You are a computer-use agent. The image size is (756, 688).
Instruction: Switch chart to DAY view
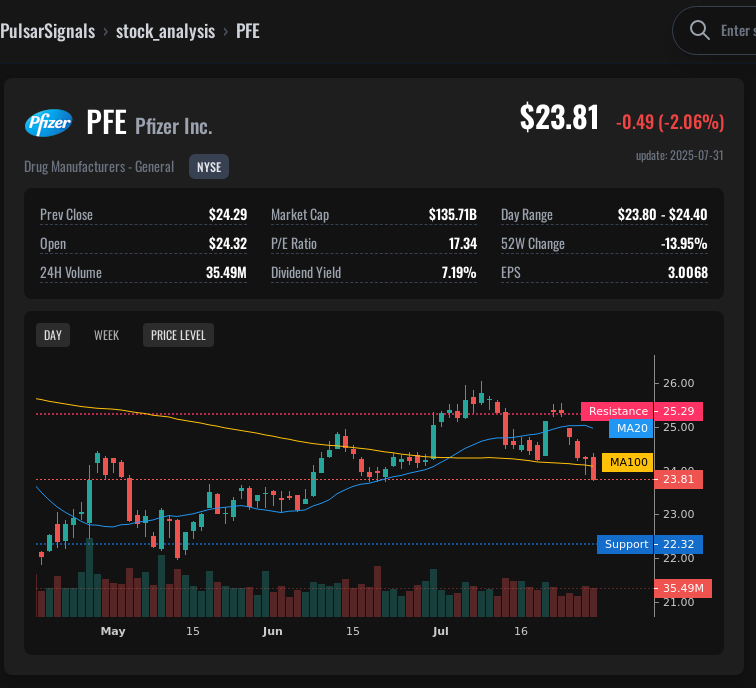(x=53, y=335)
